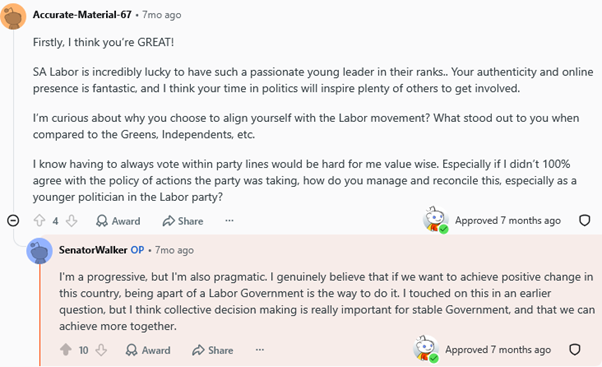Open moderator shield on Accurate-Material-67's comment
This screenshot has height=367, width=602.
pos(584,220)
